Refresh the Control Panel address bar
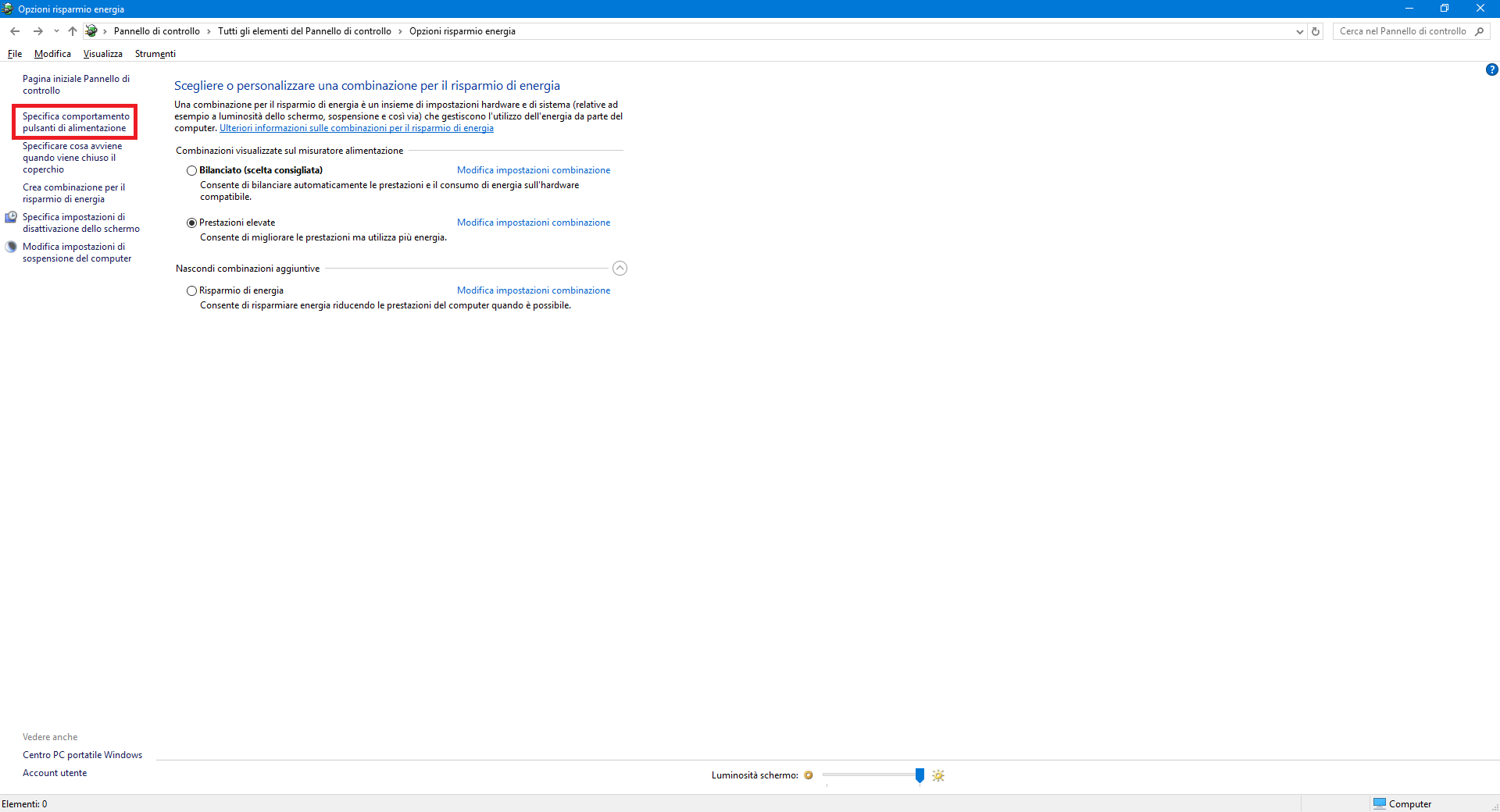Viewport: 1500px width, 812px height. pyautogui.click(x=1316, y=31)
